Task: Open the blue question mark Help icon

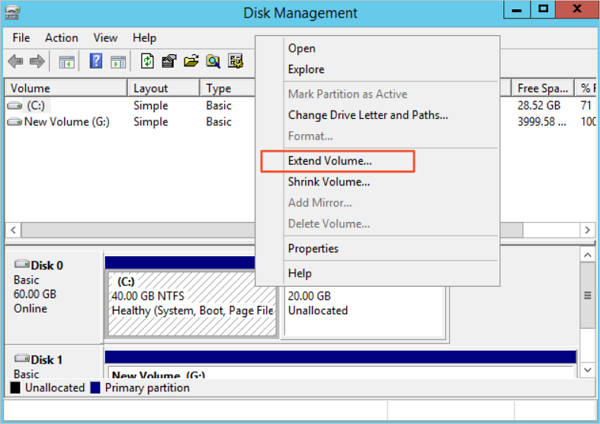Action: tap(96, 61)
